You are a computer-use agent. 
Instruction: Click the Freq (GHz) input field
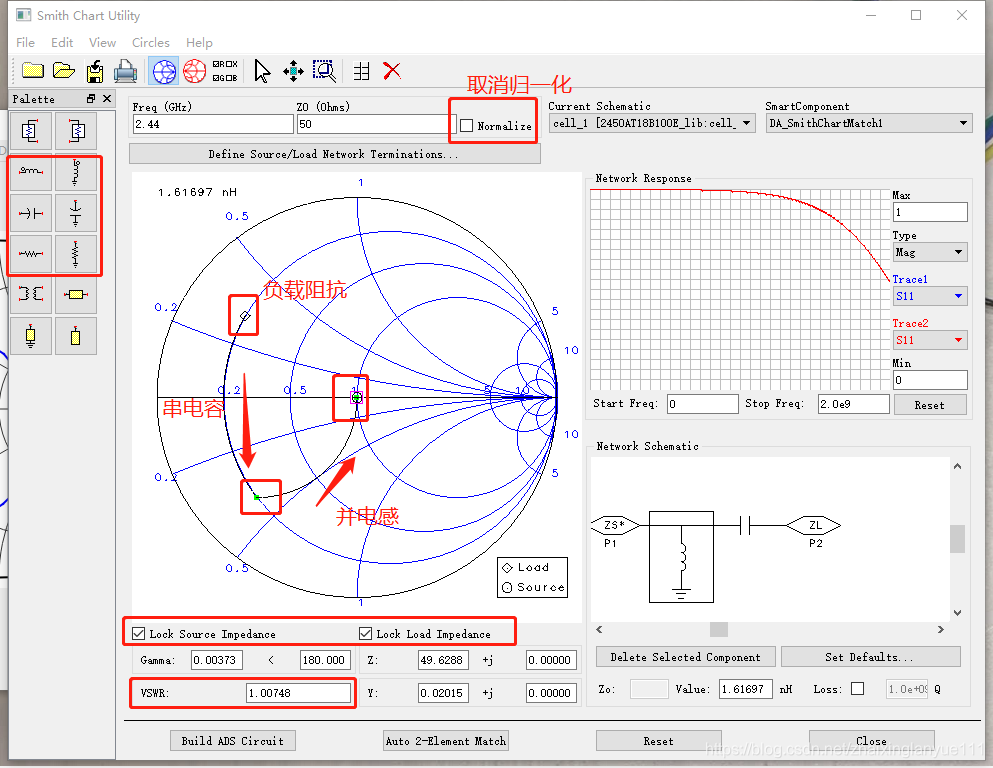[213, 123]
